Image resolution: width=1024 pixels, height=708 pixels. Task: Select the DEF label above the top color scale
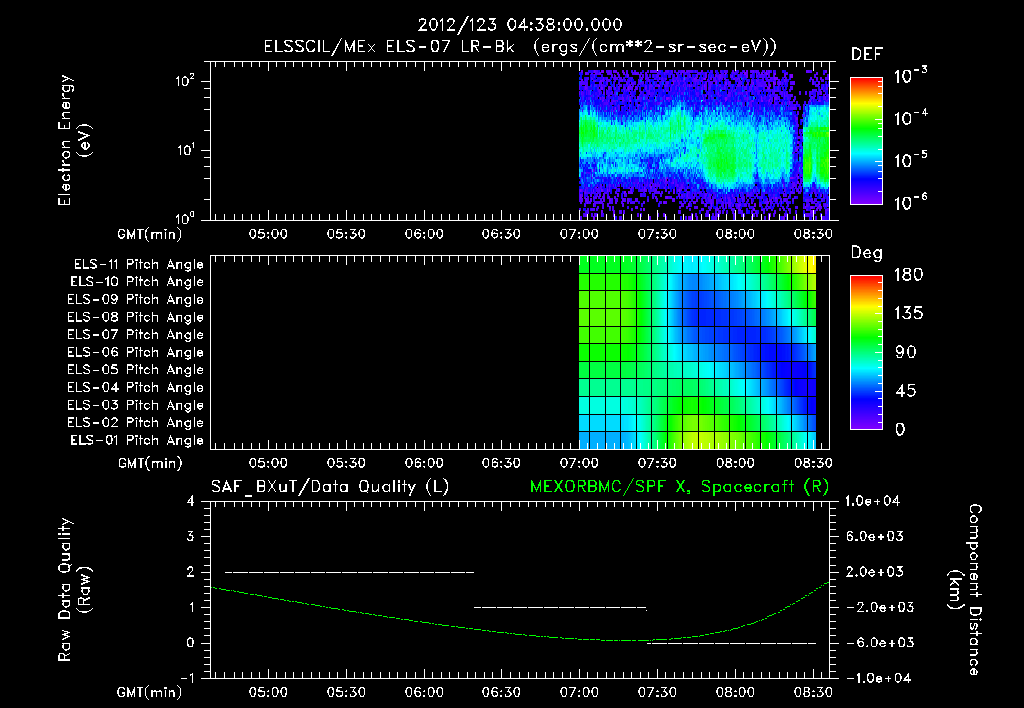[867, 55]
